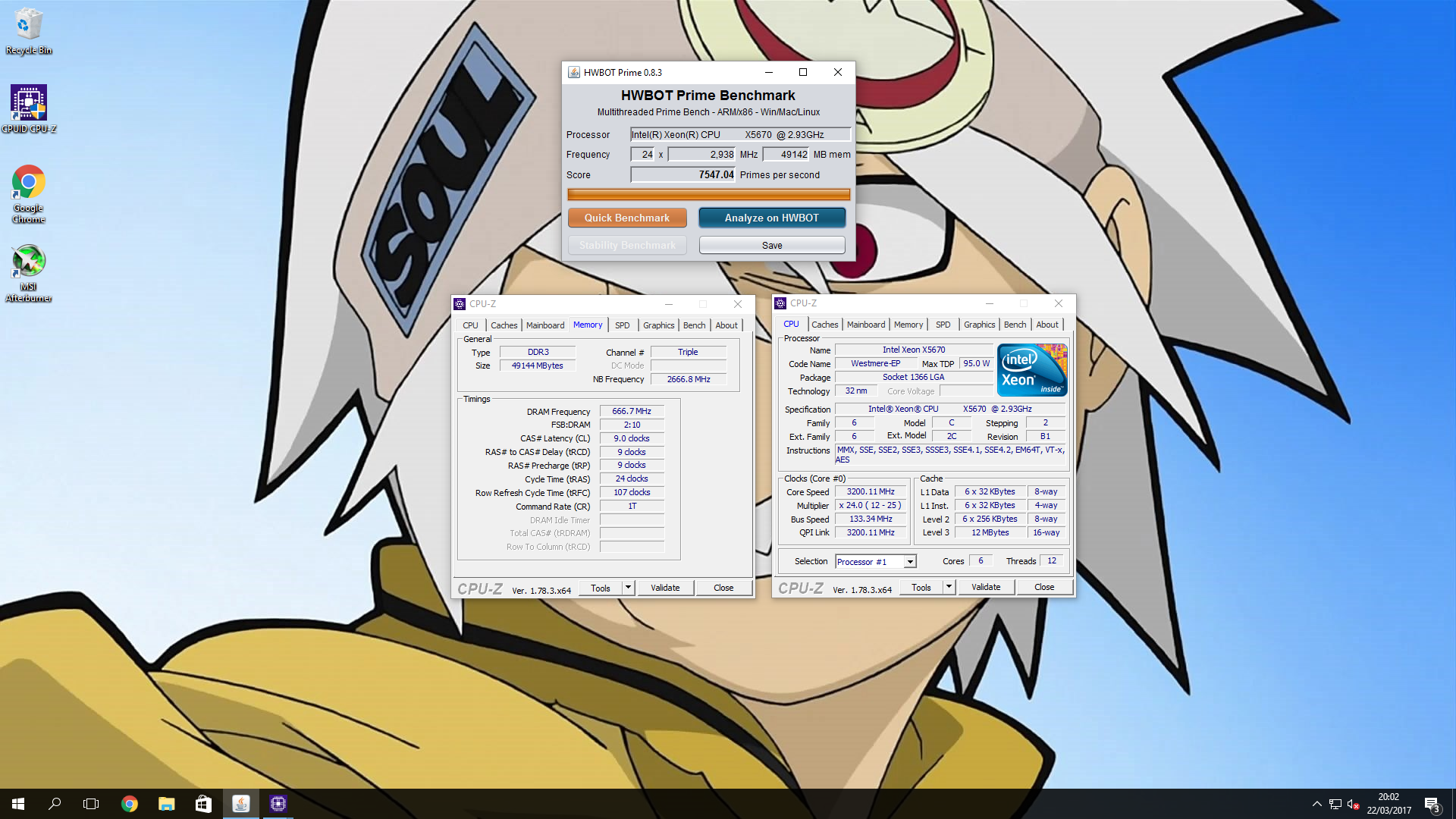Click the frequency MHz field
Viewport: 1456px width, 819px height.
(701, 154)
